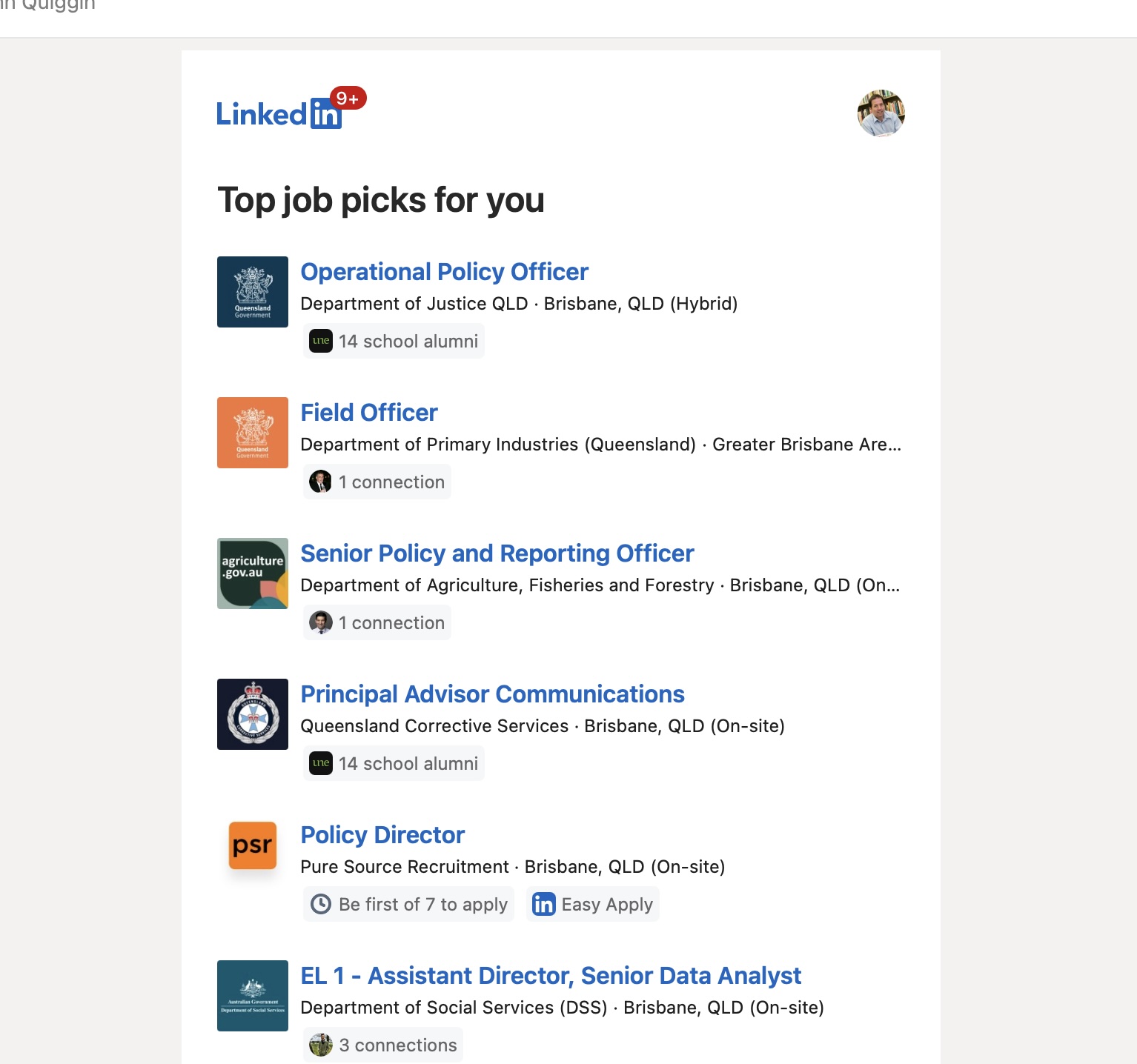
Task: Click the agriculture.gov.au logo
Action: [x=253, y=573]
